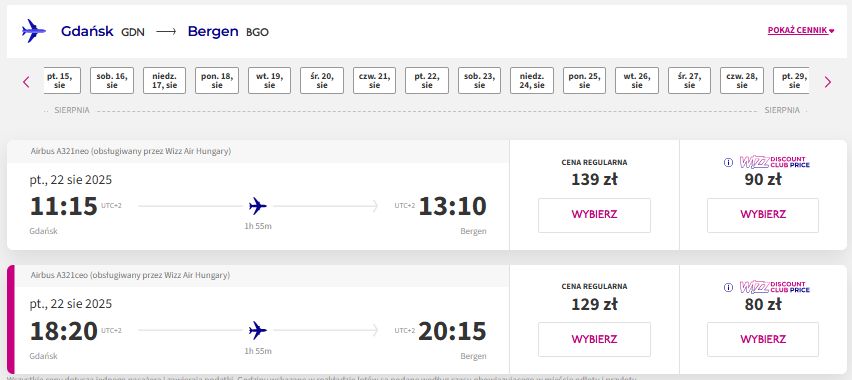Pick date tab śr. 27, sie

click(690, 80)
